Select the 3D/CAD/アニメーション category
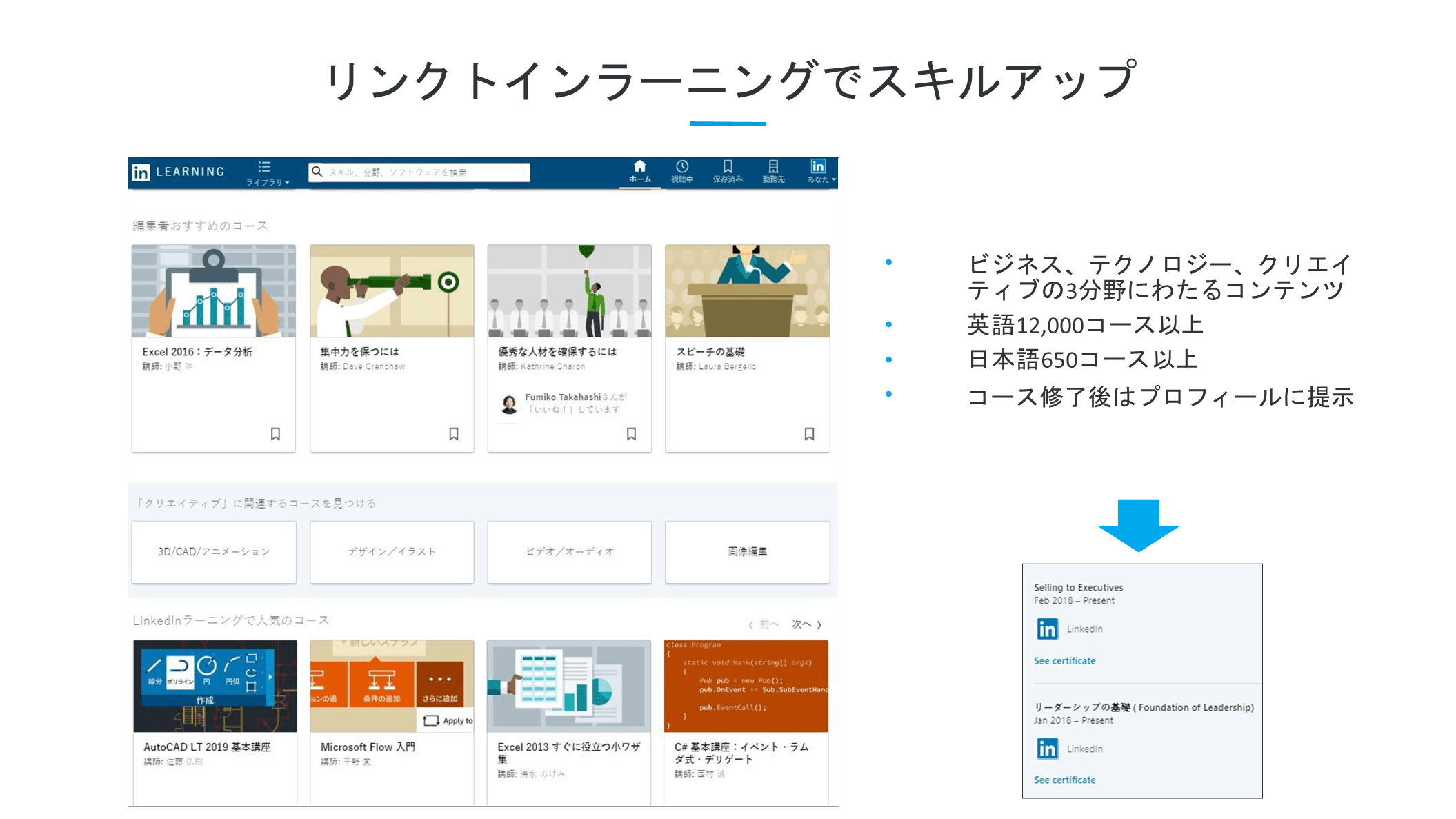This screenshot has height=819, width=1456. (x=214, y=552)
